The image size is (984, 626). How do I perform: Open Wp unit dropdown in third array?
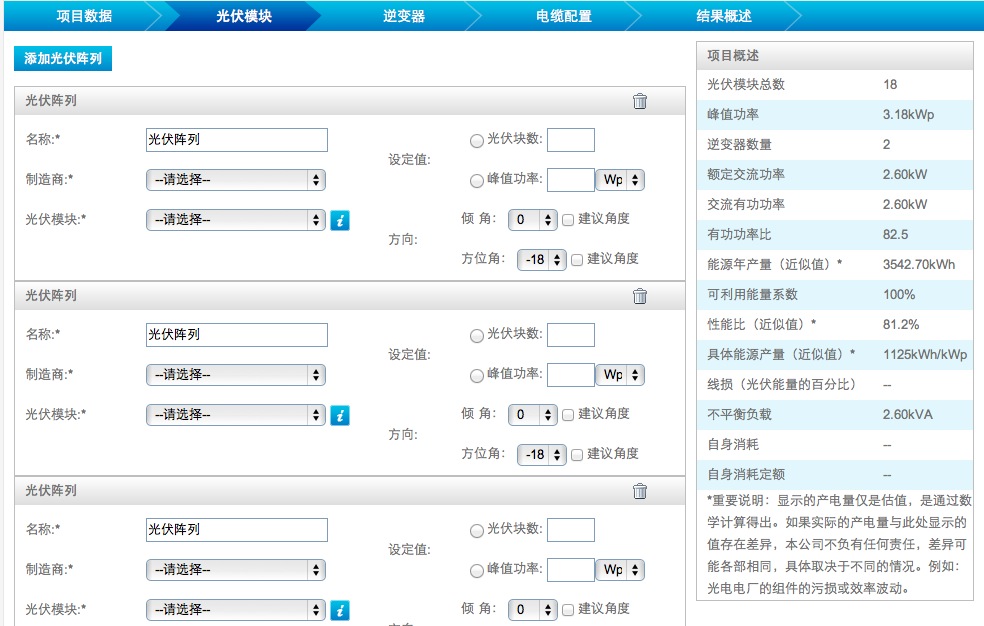click(620, 570)
